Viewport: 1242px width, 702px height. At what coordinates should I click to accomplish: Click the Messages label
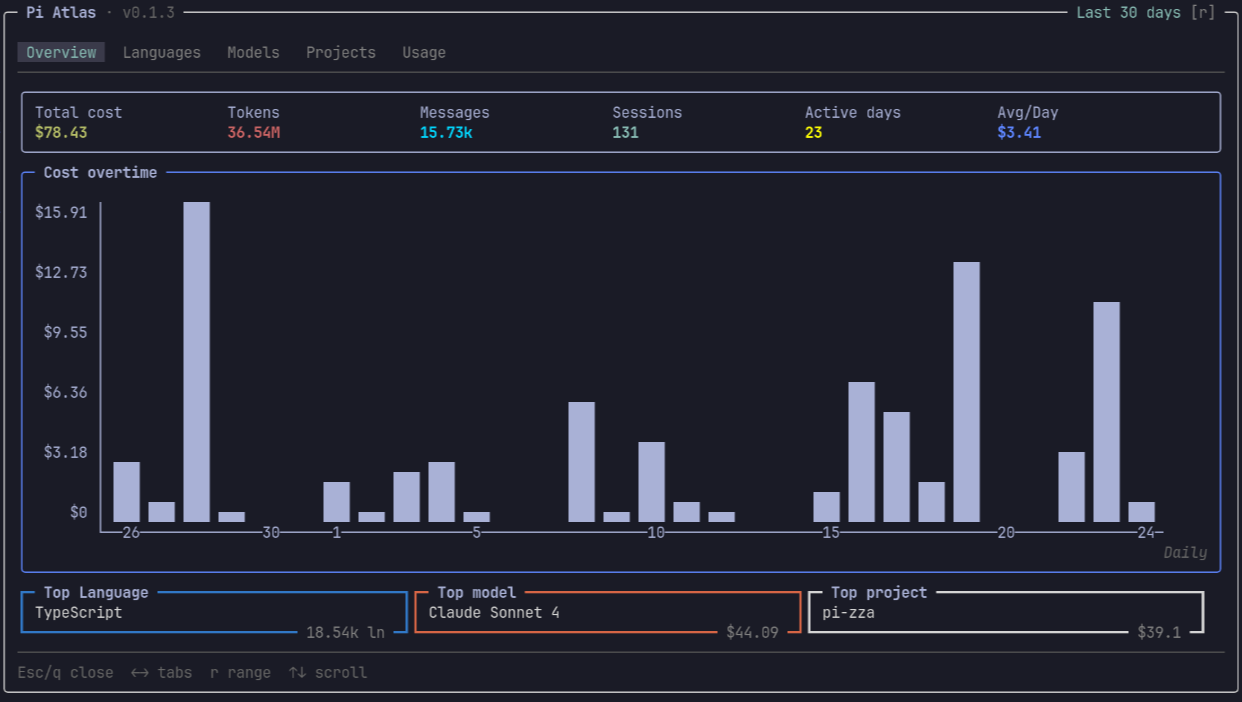455,112
